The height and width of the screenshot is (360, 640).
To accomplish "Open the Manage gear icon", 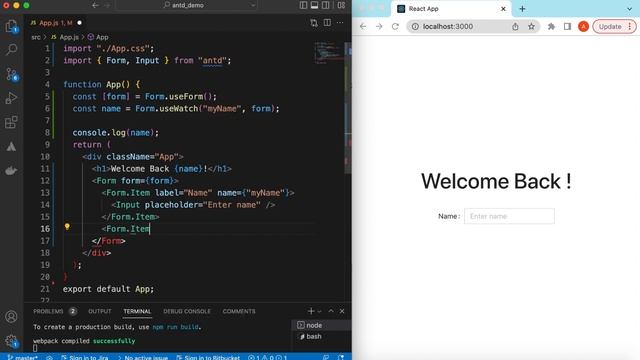I will click(11, 340).
